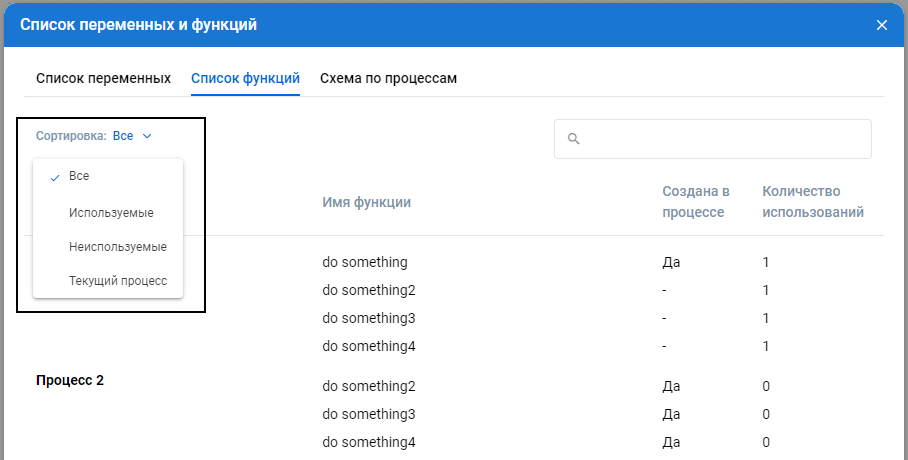Filter by Текущий процесс option
The width and height of the screenshot is (908, 460).
(117, 281)
